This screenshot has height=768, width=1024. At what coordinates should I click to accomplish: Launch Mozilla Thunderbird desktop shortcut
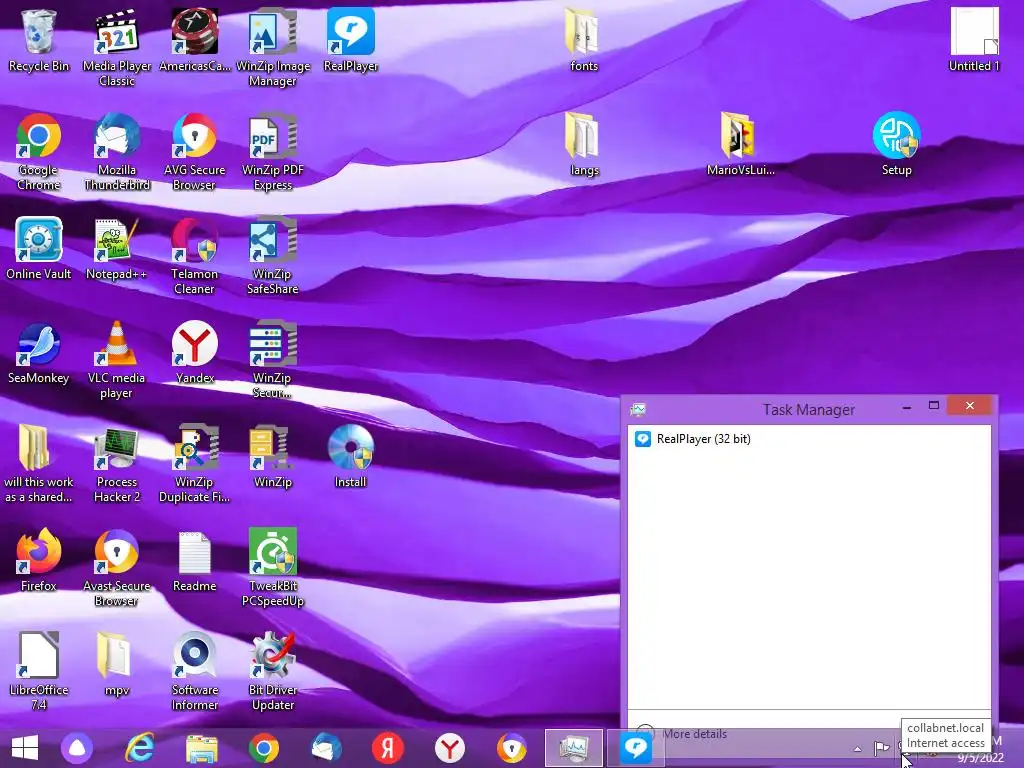tap(117, 152)
